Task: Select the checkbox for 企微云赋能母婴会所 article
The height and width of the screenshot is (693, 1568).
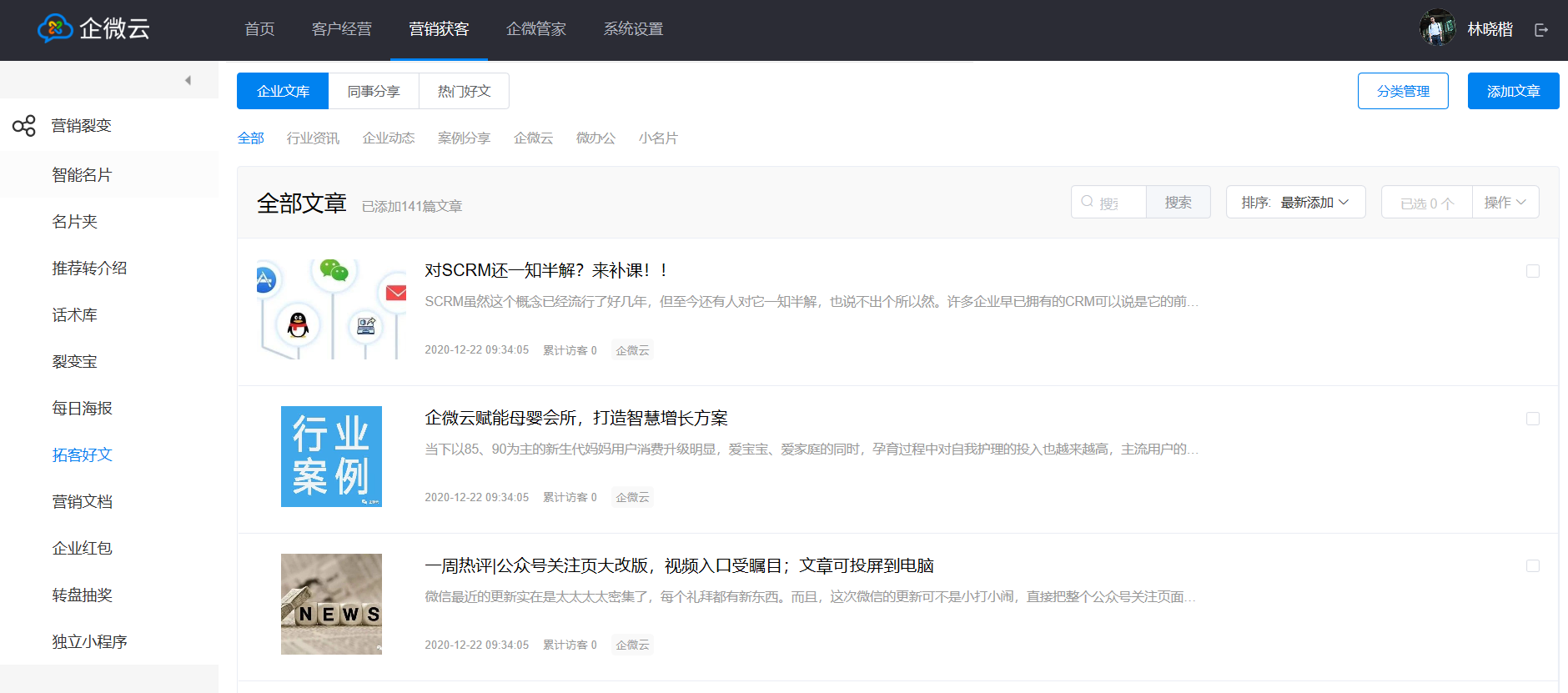Action: click(x=1532, y=419)
